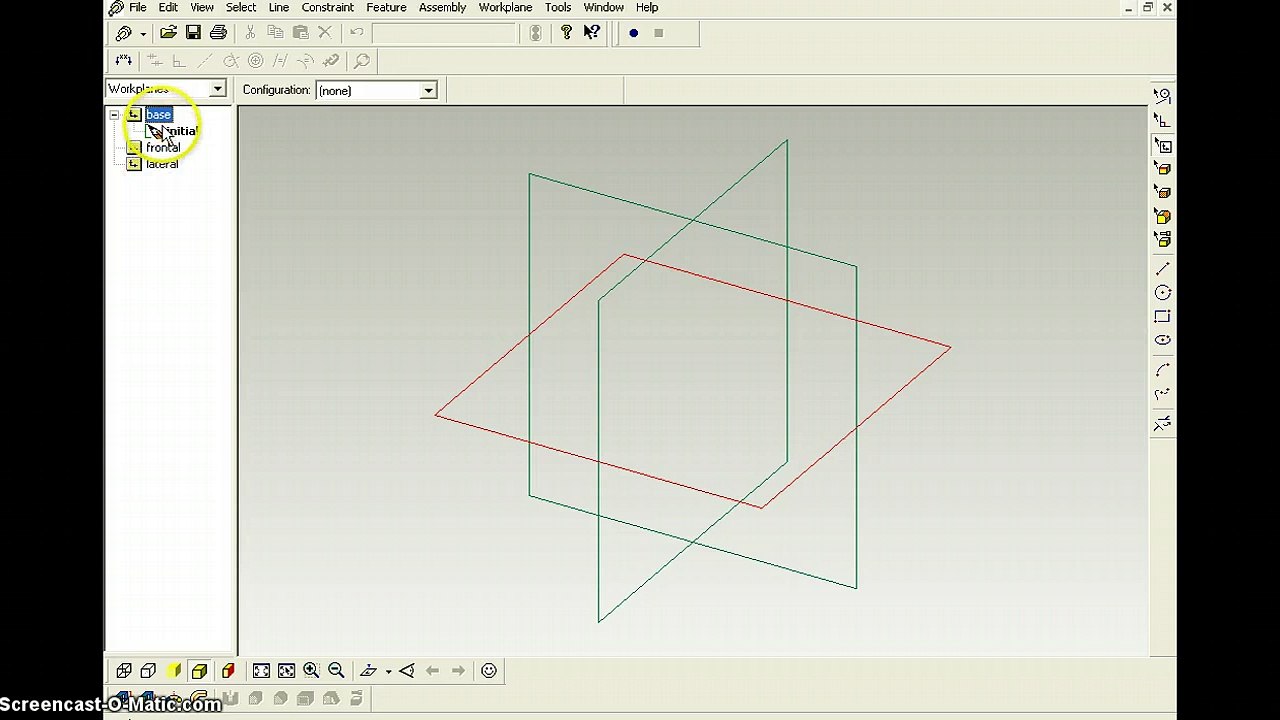The width and height of the screenshot is (1280, 720).
Task: Switch to Enhanced outlined display mode
Action: coord(199,671)
